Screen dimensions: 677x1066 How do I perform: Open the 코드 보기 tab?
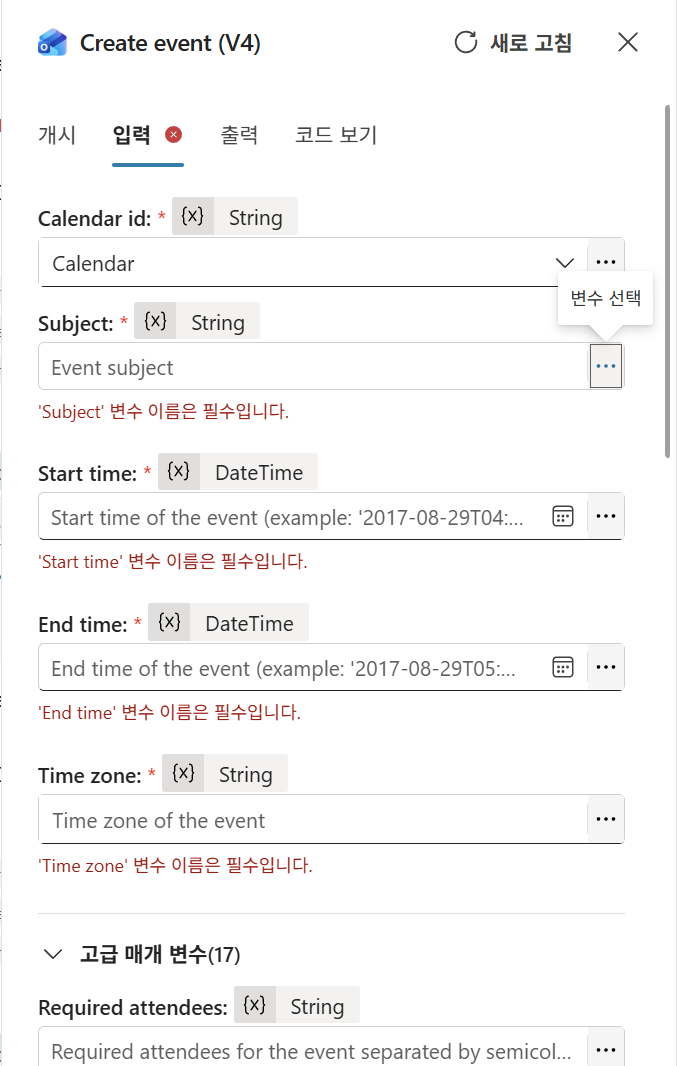(x=336, y=135)
